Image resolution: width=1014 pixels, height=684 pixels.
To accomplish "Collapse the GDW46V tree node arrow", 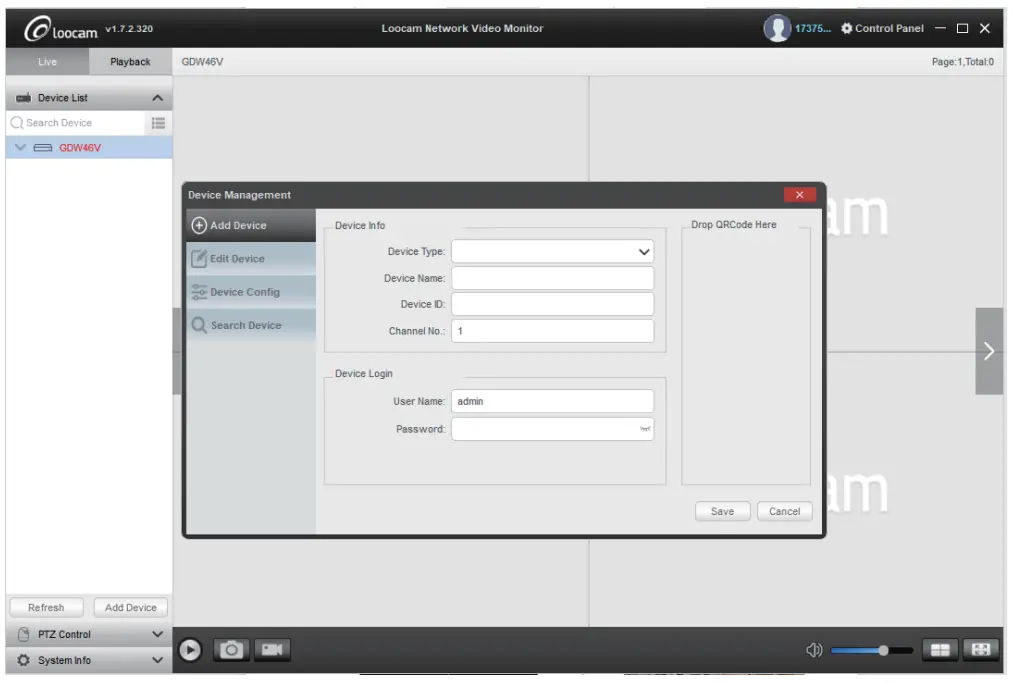I will pyautogui.click(x=20, y=147).
